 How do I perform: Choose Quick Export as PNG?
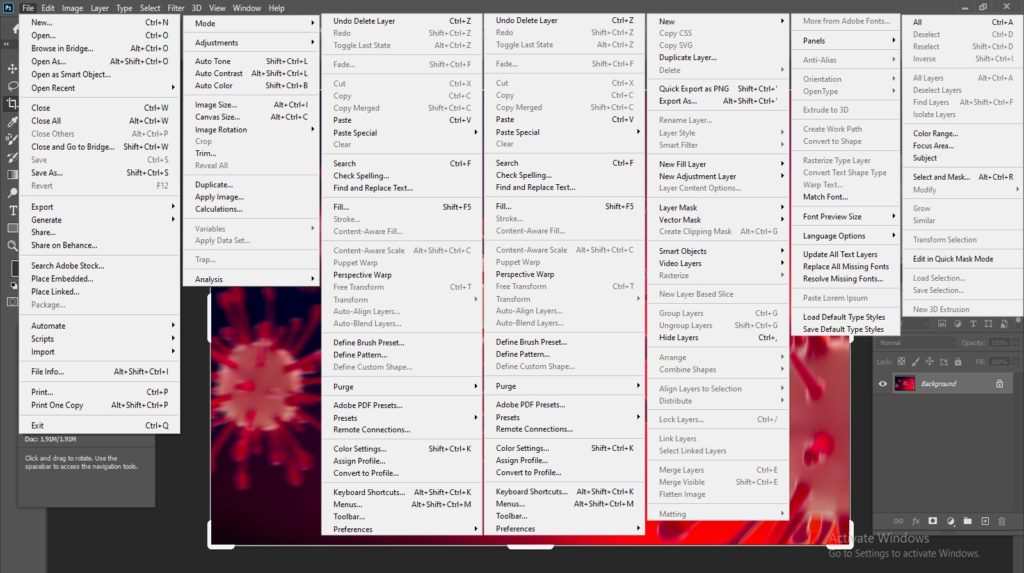[x=718, y=88]
